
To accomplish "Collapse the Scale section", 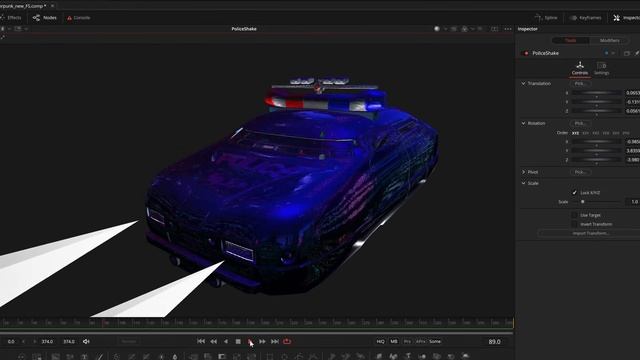I will point(524,183).
